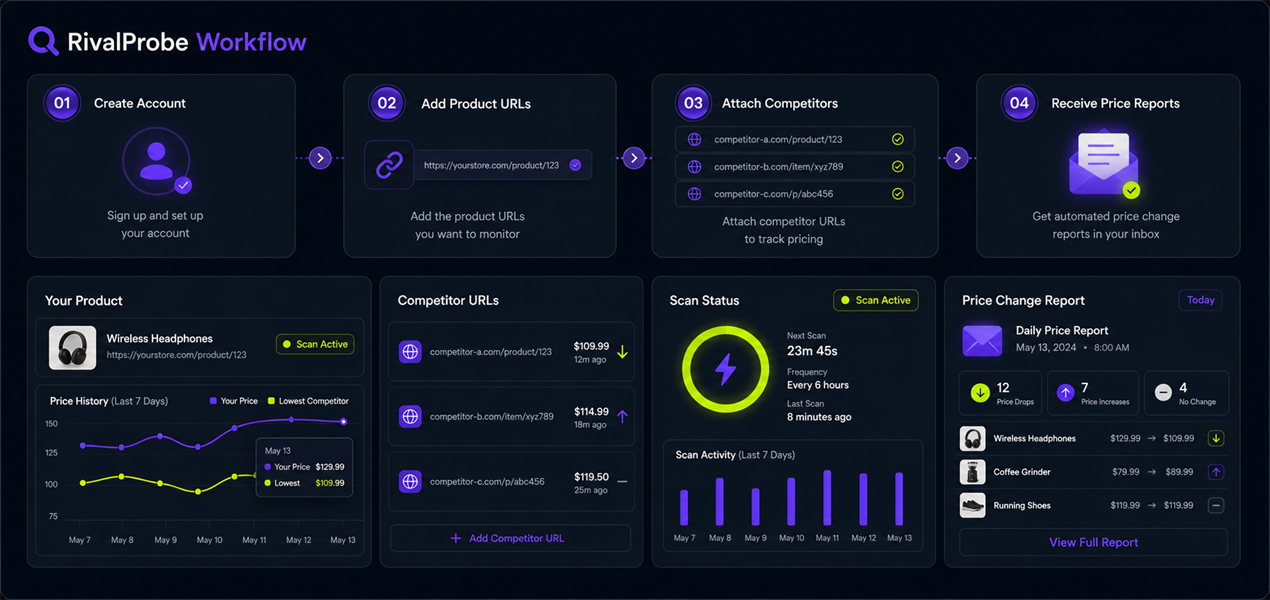
Task: Click the '23m 45s' next scan value
Action: [812, 351]
